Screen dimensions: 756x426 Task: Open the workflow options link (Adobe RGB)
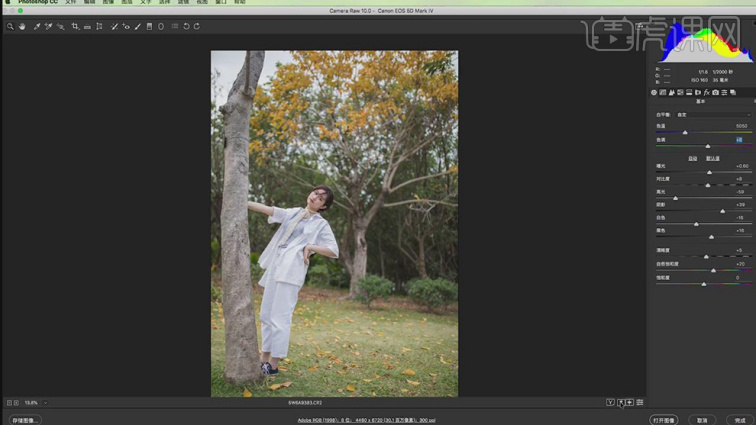point(366,420)
